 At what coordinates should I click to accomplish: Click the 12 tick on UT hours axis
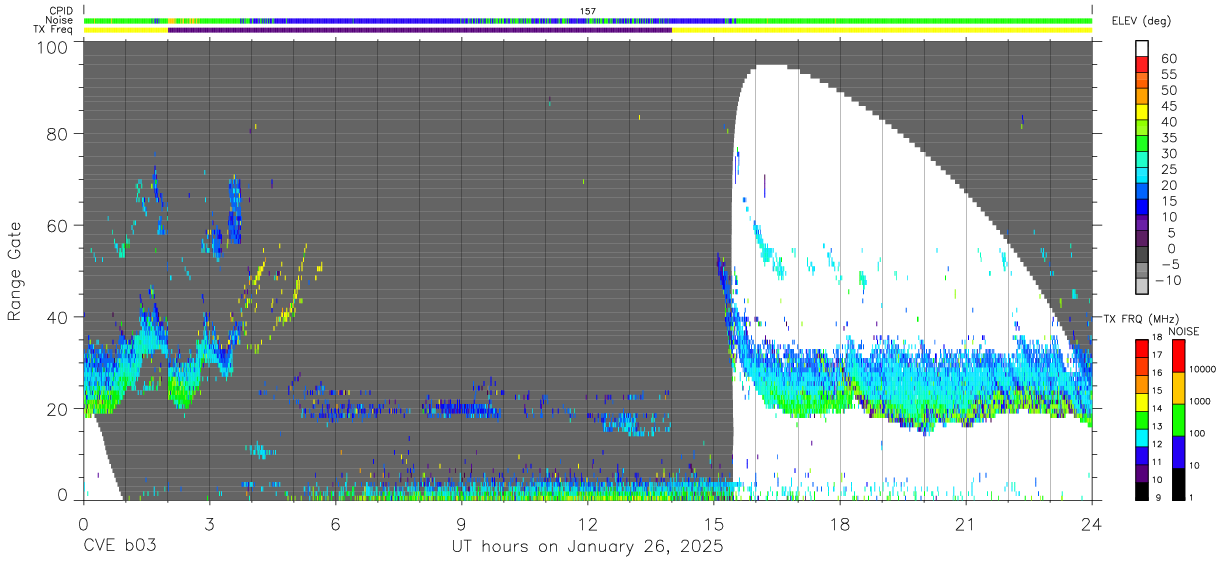click(x=588, y=523)
